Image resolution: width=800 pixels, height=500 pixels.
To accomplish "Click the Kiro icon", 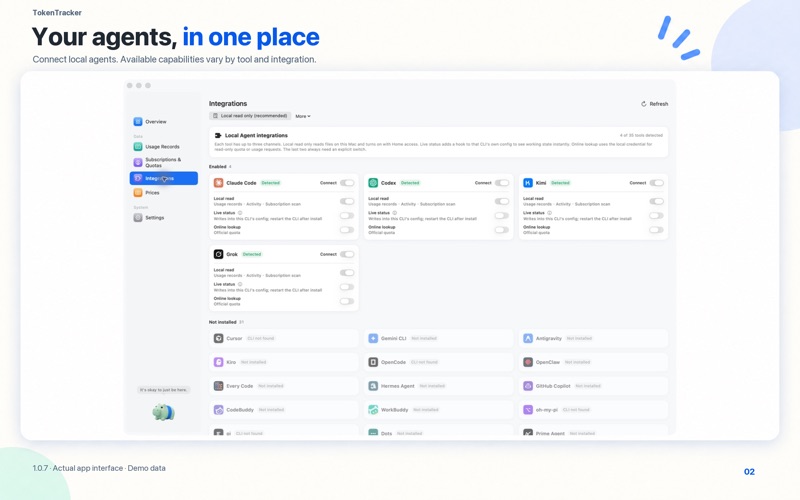I will pyautogui.click(x=218, y=362).
